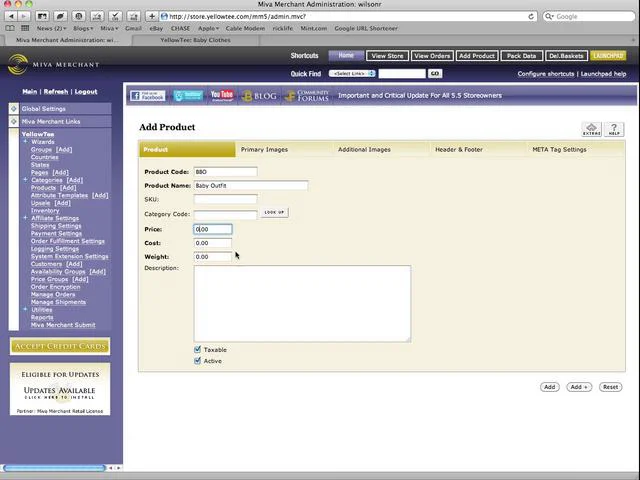Open the Community Forums banner icon
Viewport: 640px width, 480px height.
tap(307, 96)
